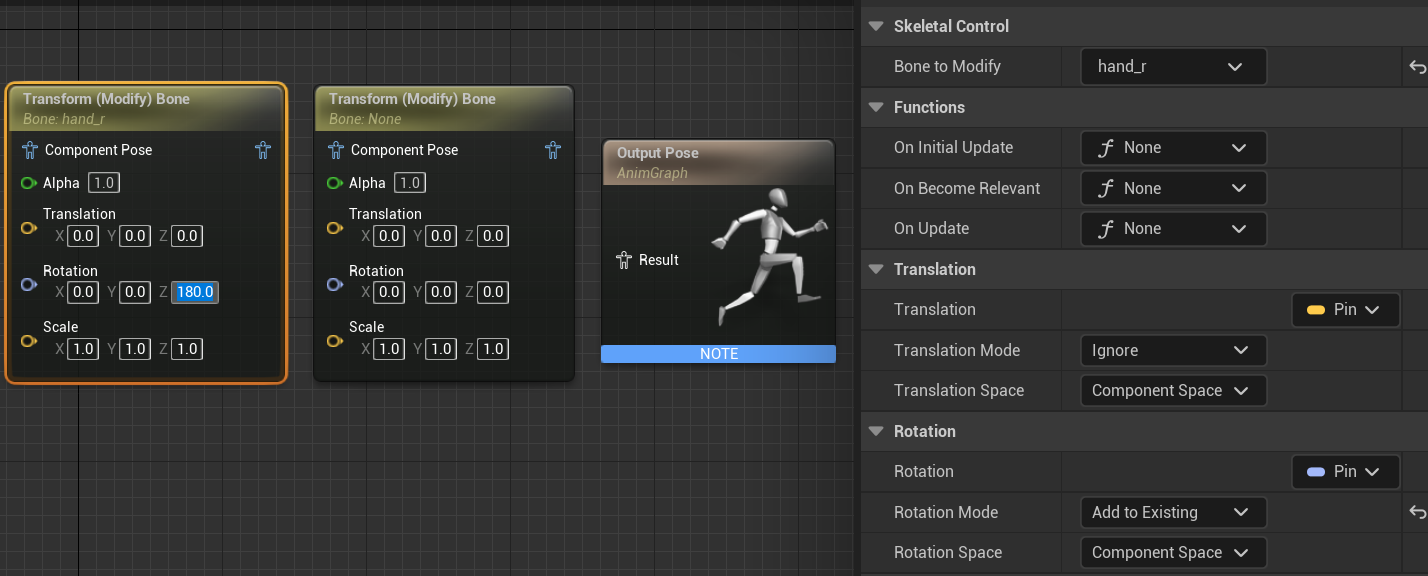
Task: Open Rotation Mode Add to Existing dropdown
Action: point(1174,512)
